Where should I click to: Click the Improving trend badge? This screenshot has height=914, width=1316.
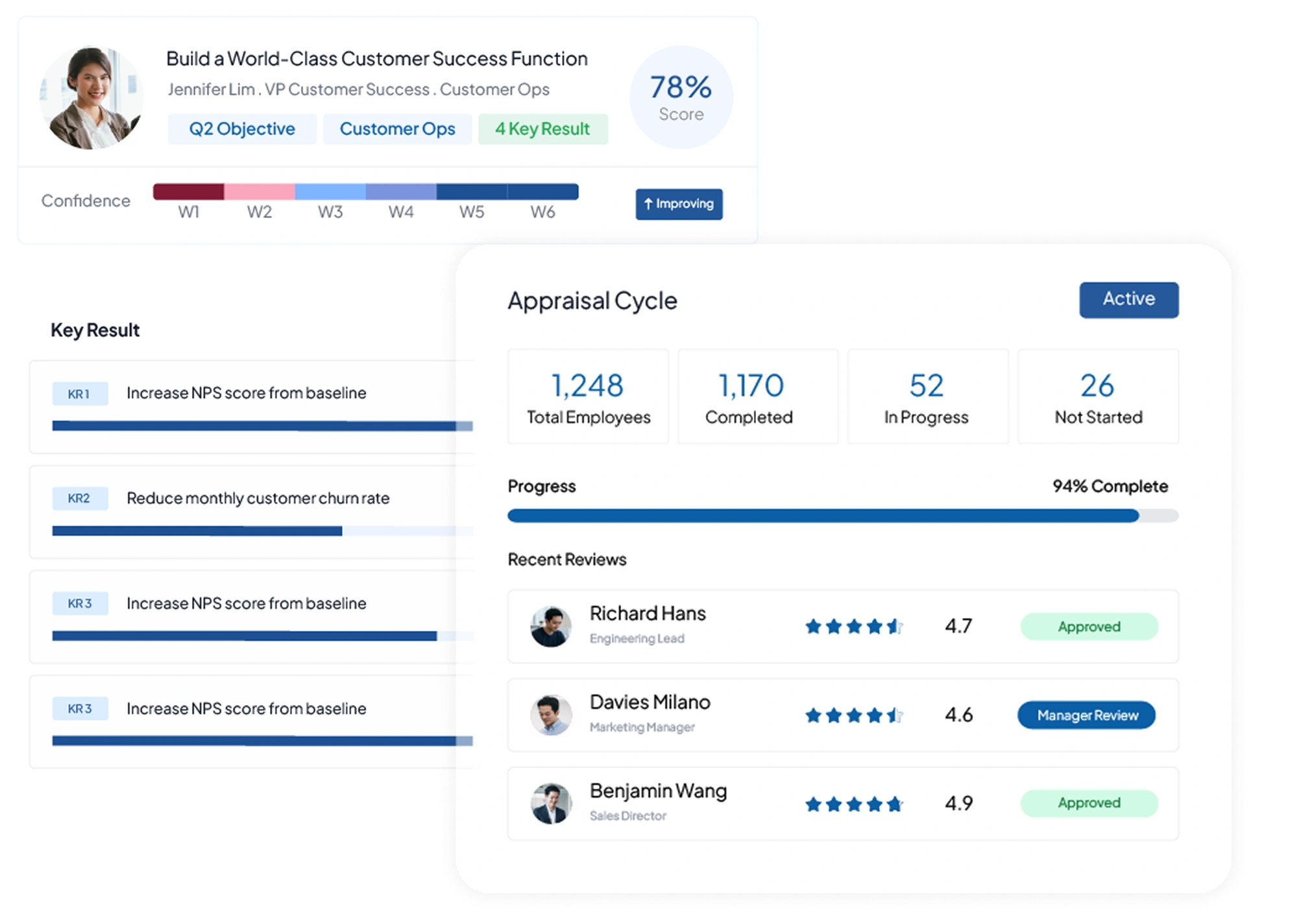(x=679, y=204)
